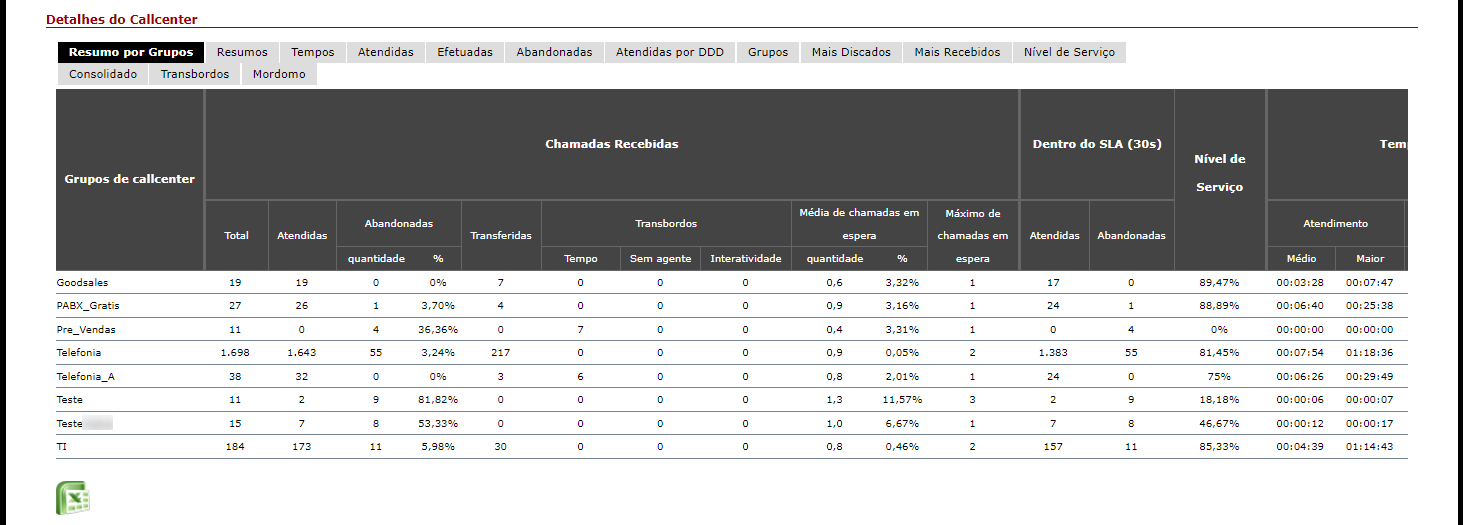Click TI total value 184

point(236,446)
